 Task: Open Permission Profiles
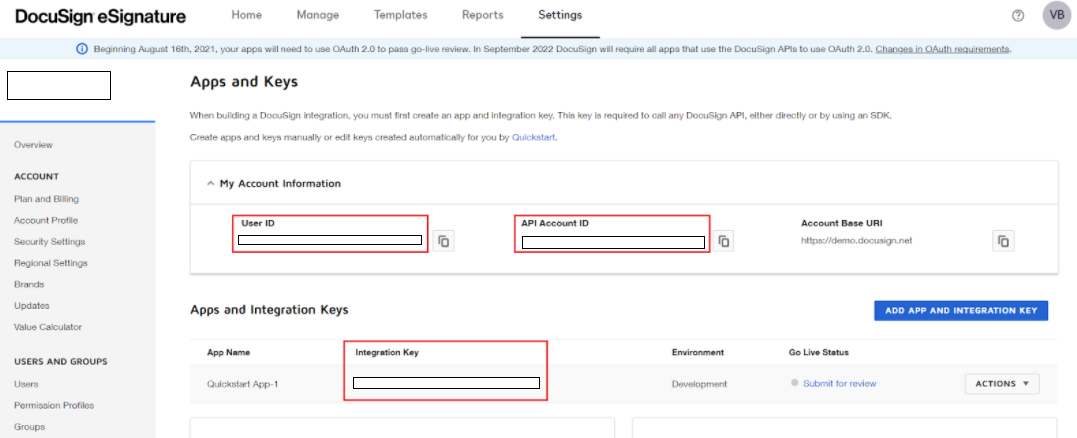pos(54,405)
